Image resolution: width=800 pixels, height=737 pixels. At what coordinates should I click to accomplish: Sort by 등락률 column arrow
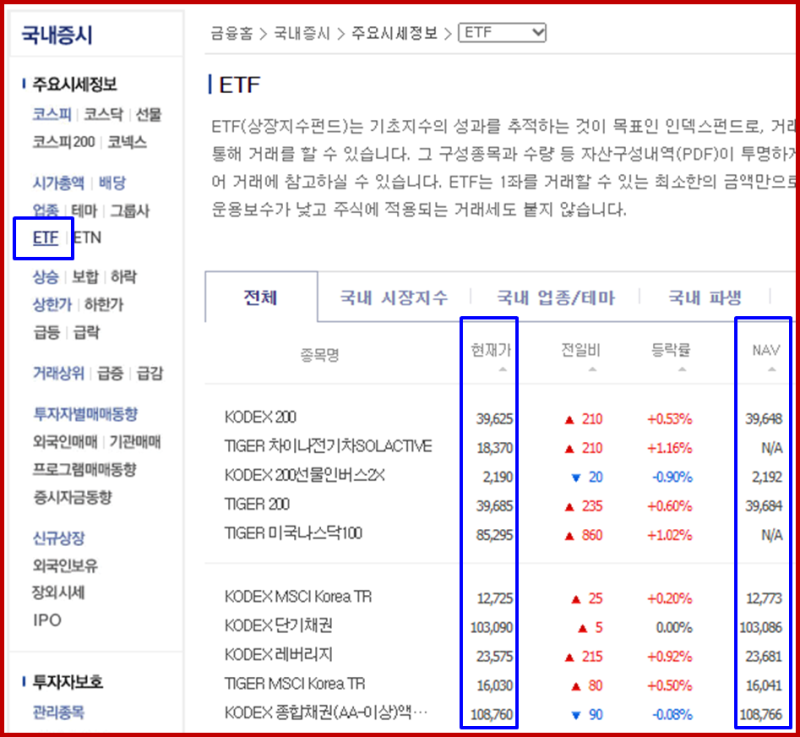coord(682,369)
